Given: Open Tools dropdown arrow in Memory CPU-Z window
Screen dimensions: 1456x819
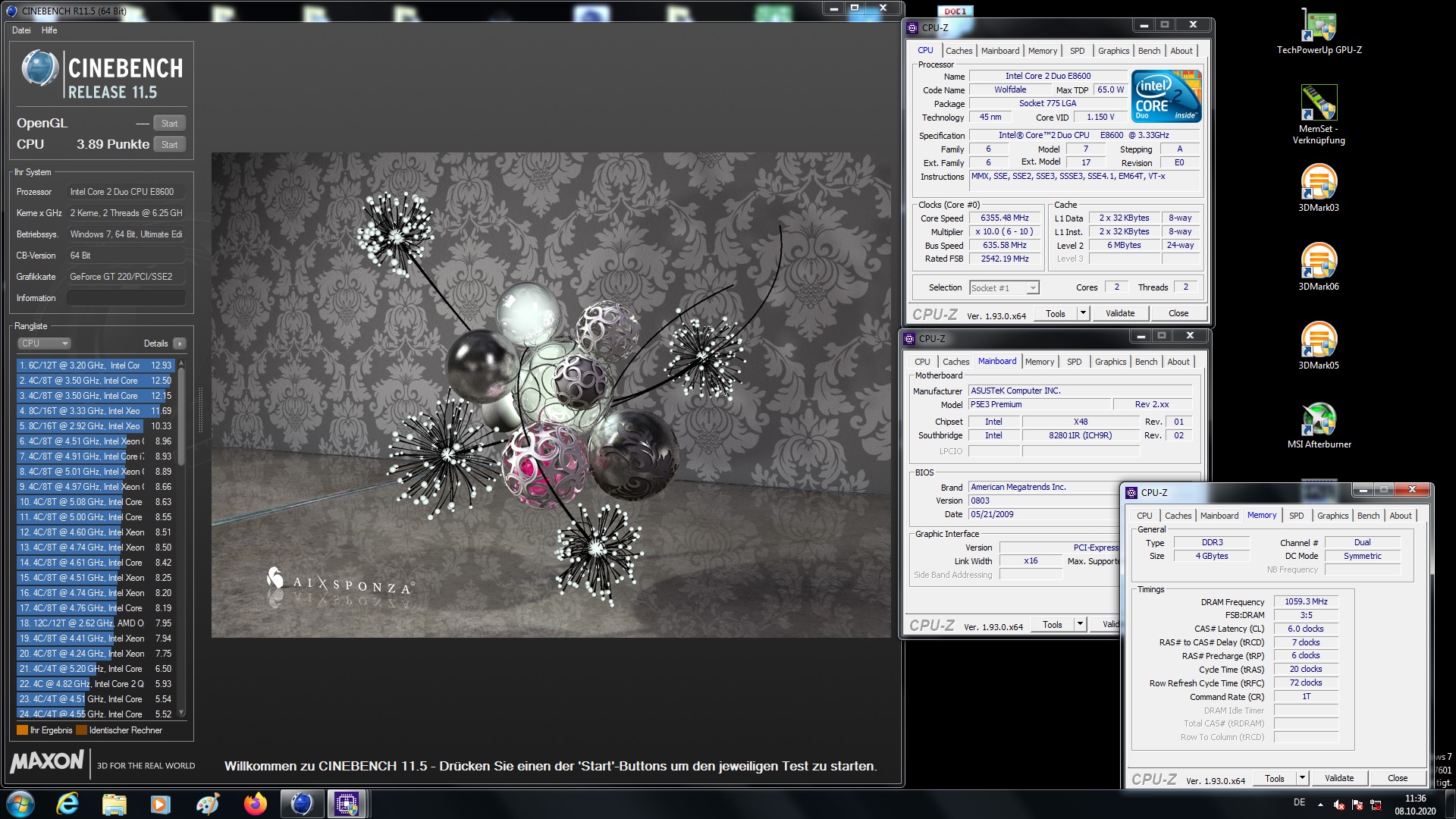Looking at the screenshot, I should coord(1302,778).
